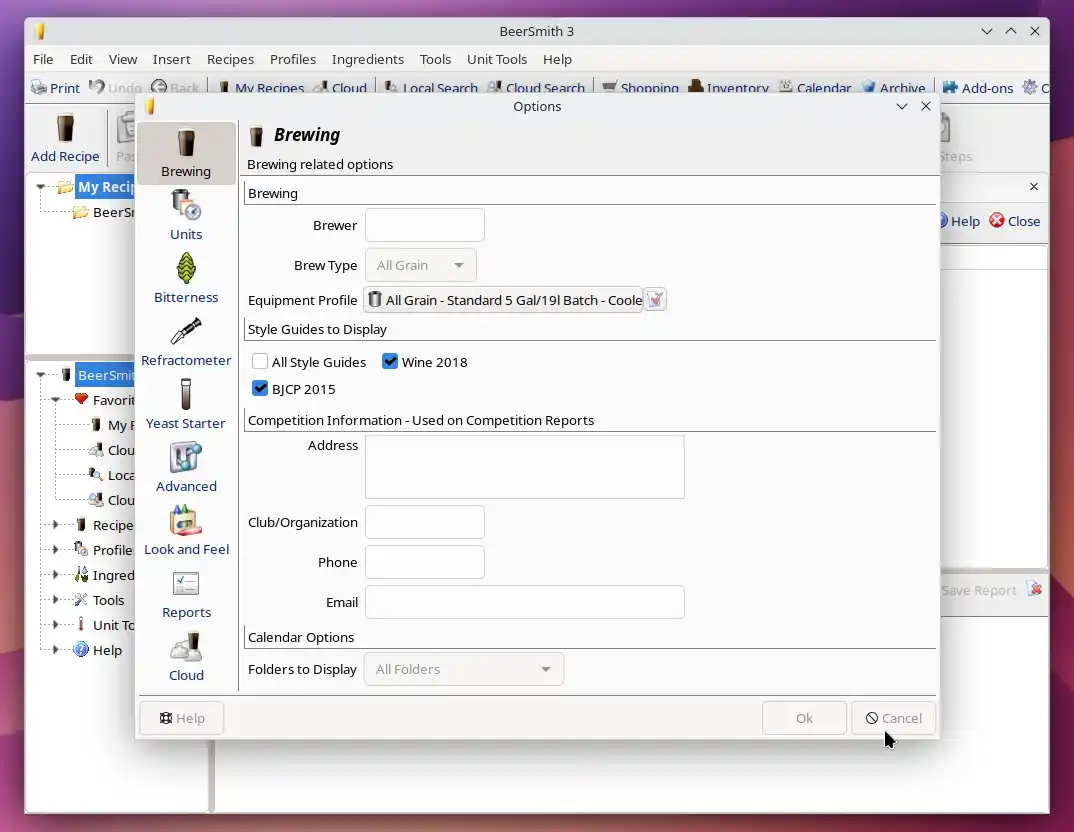Expand the Recipes tree node
This screenshot has height=832, width=1074.
56,525
